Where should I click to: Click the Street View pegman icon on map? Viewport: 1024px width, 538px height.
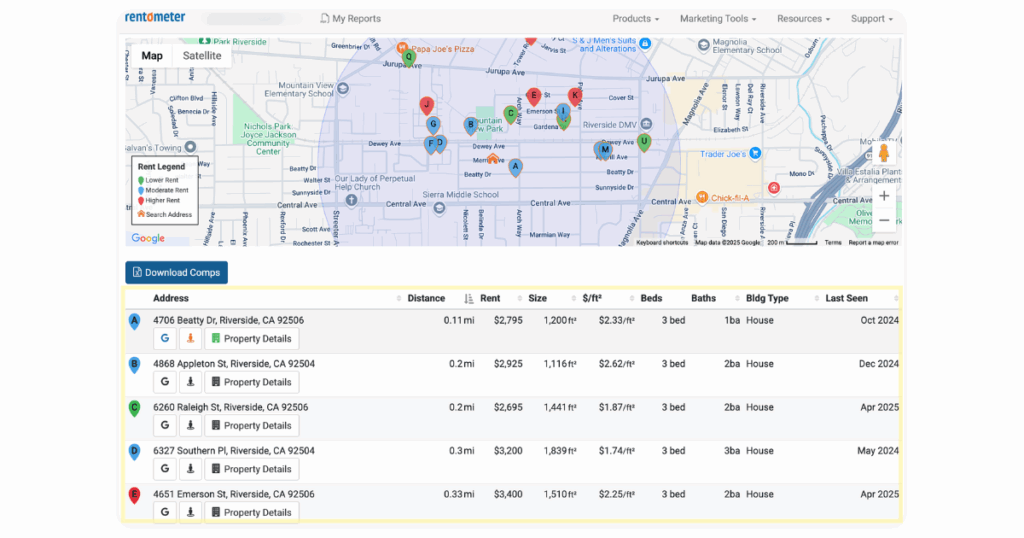[x=883, y=154]
